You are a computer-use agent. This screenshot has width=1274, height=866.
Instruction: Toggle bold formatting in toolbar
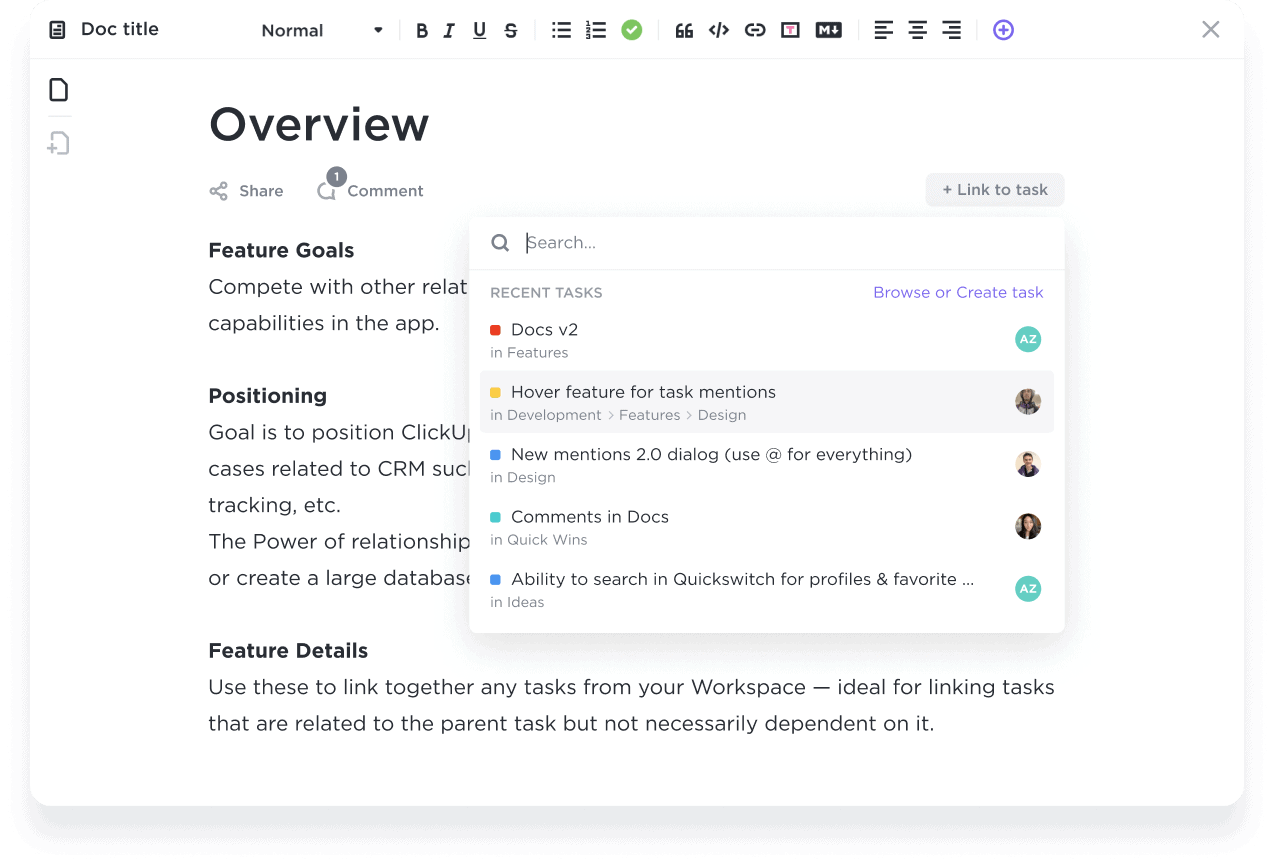click(422, 31)
